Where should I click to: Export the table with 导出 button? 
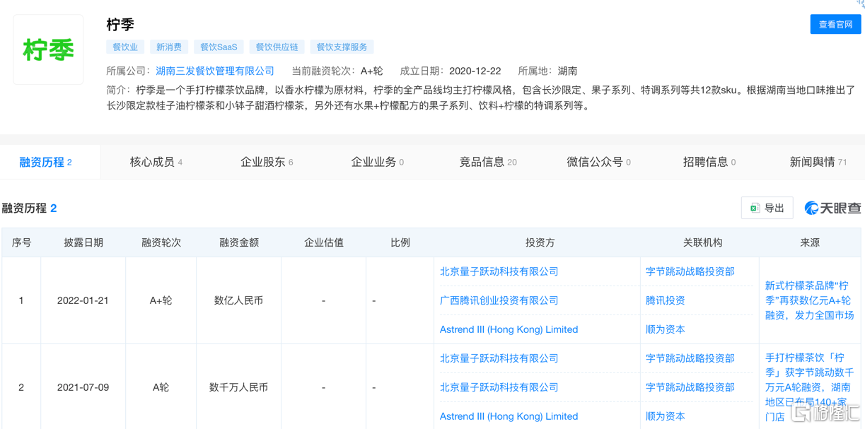pyautogui.click(x=767, y=208)
